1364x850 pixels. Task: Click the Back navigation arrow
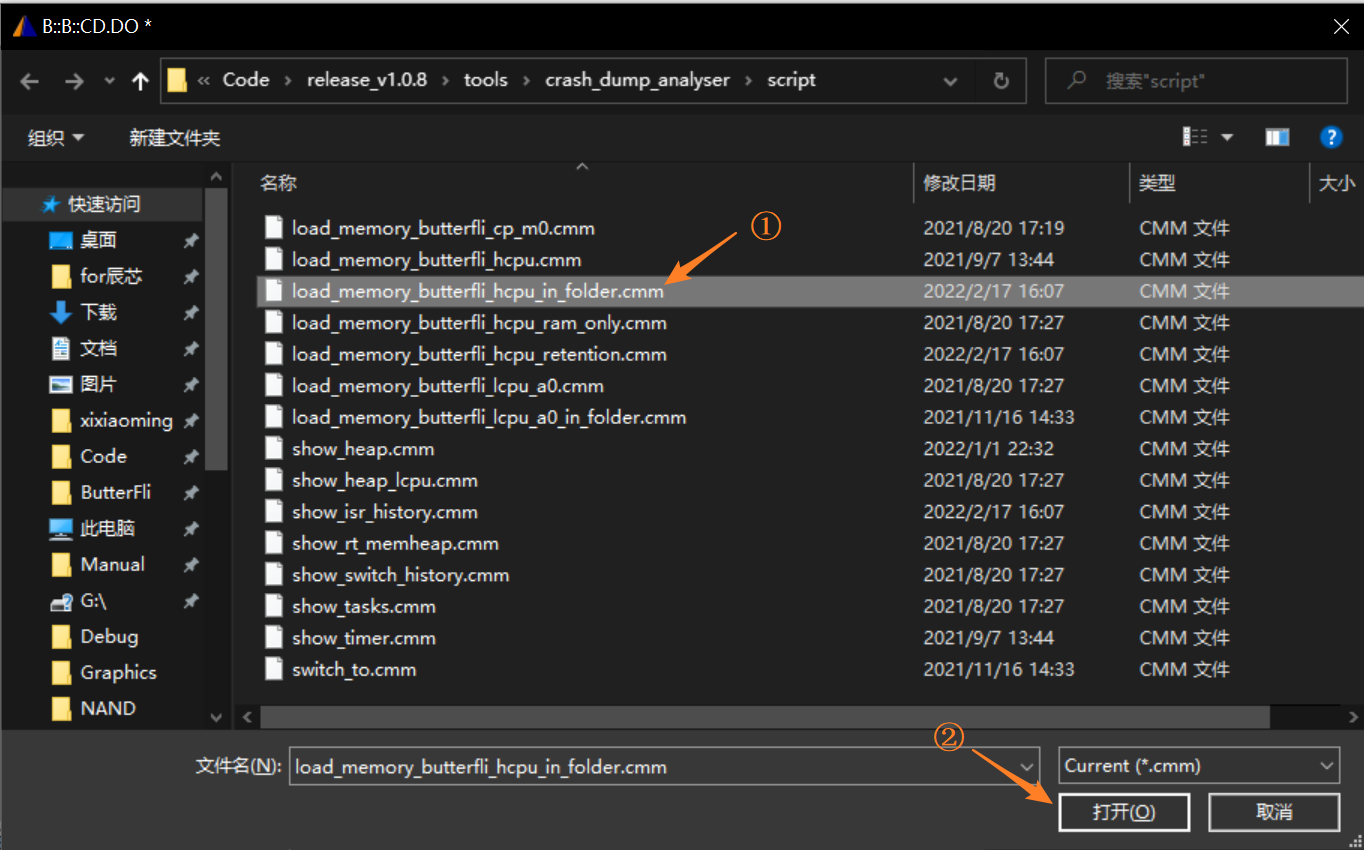[30, 82]
